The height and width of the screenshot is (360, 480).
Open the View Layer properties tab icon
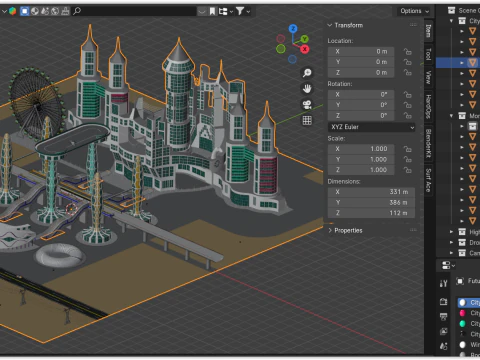pyautogui.click(x=443, y=331)
